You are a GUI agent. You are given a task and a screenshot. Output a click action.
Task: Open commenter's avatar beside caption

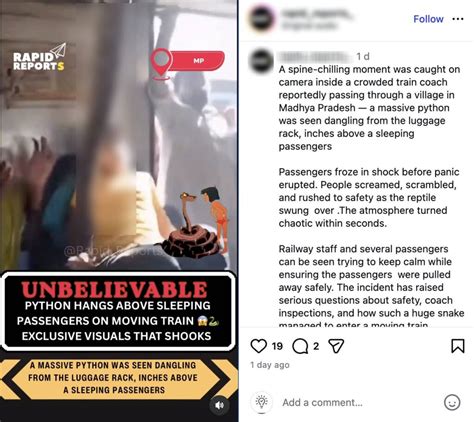point(262,61)
